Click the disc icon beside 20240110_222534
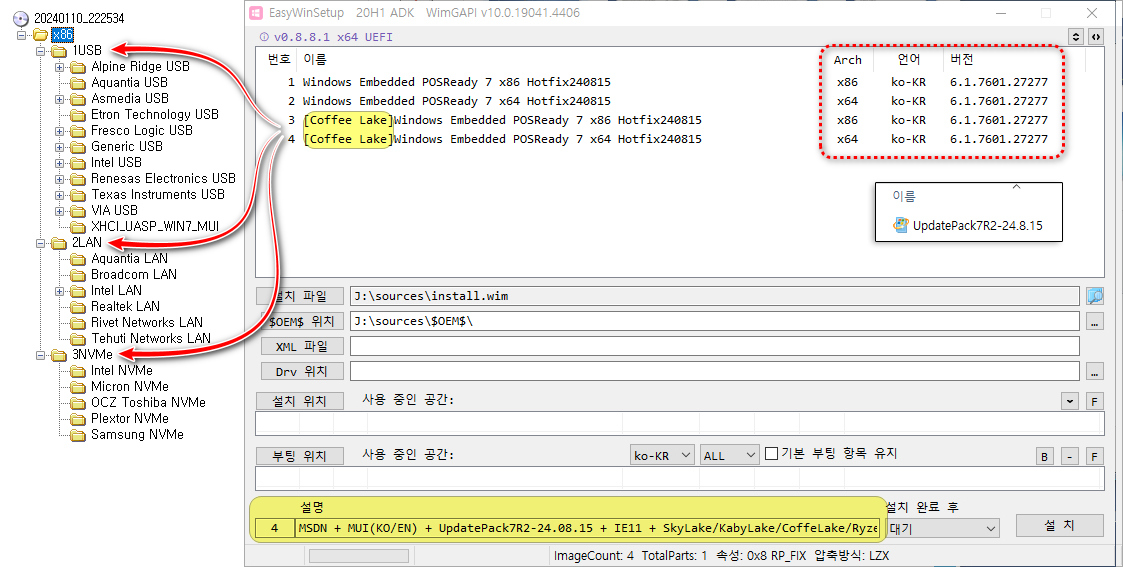The image size is (1123, 567). click(21, 19)
